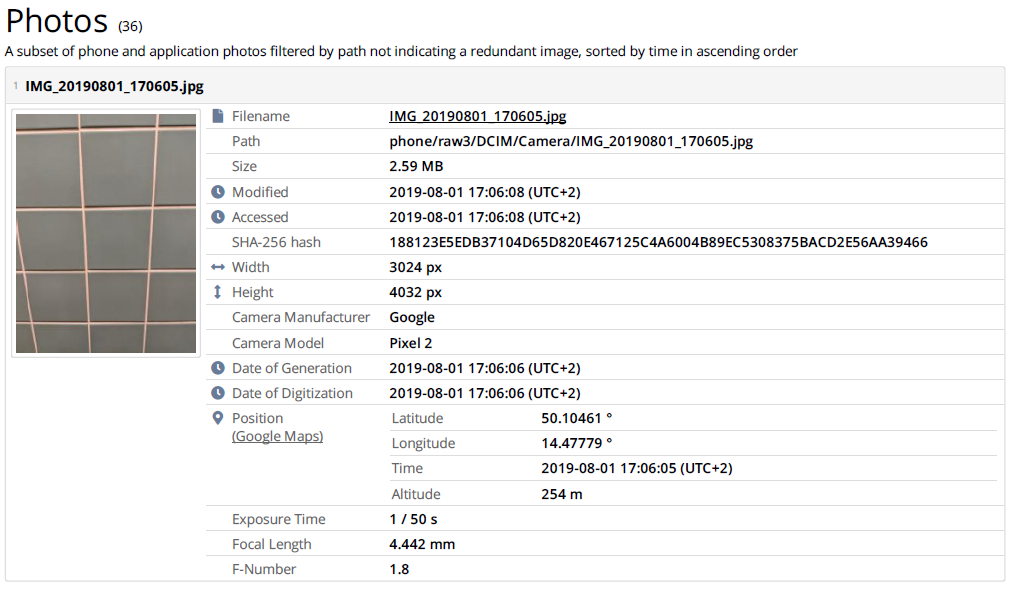Click the Camera Model value Pixel 2

412,342
